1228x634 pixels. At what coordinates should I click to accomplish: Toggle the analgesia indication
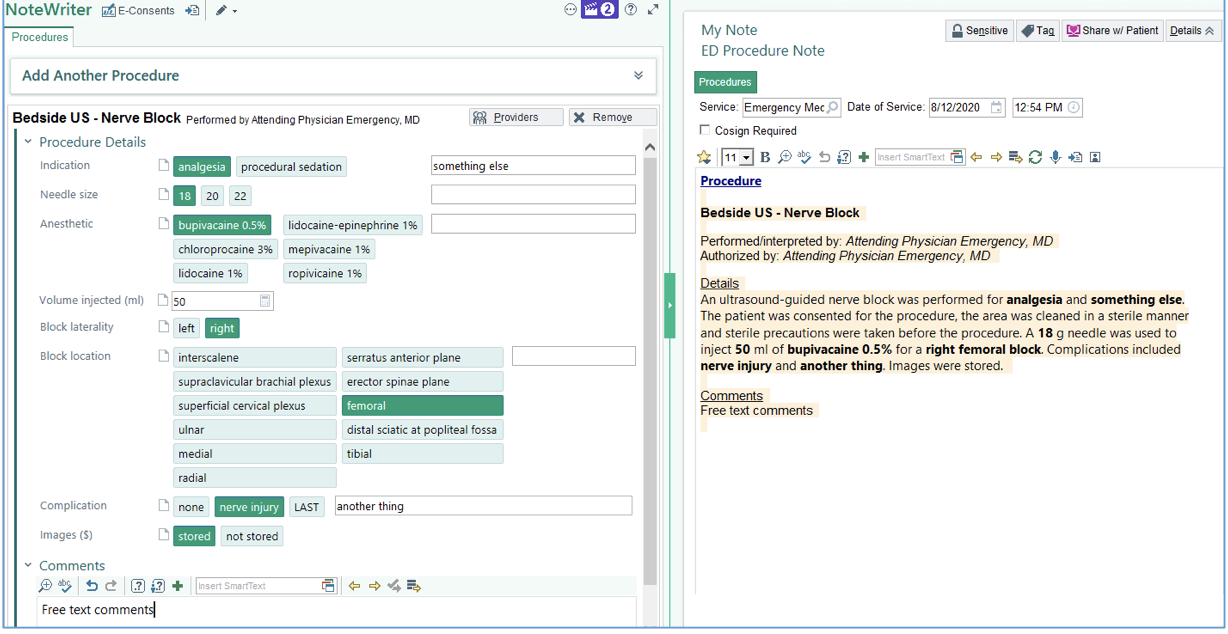202,167
